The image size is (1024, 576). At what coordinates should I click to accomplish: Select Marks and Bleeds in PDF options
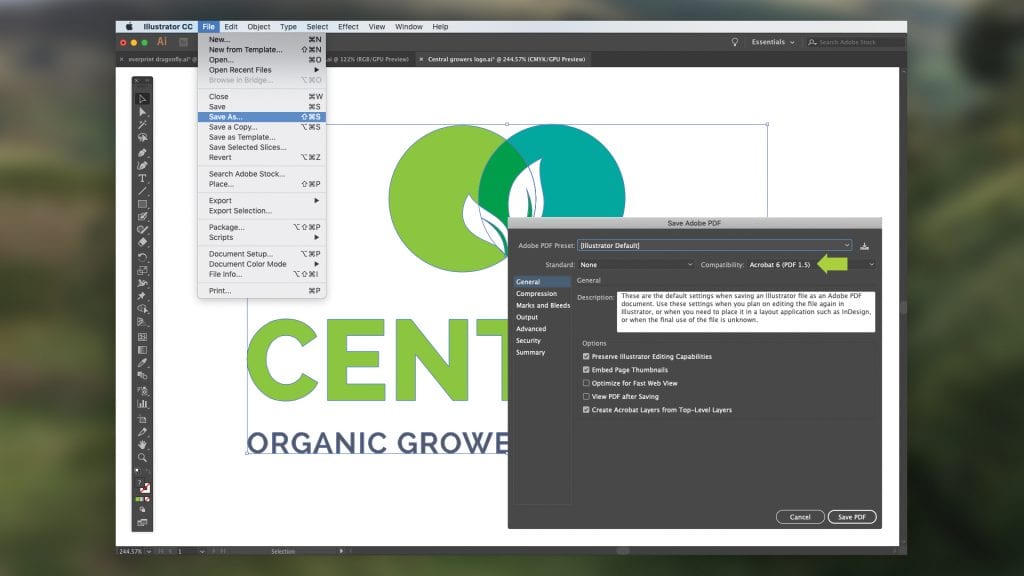543,306
